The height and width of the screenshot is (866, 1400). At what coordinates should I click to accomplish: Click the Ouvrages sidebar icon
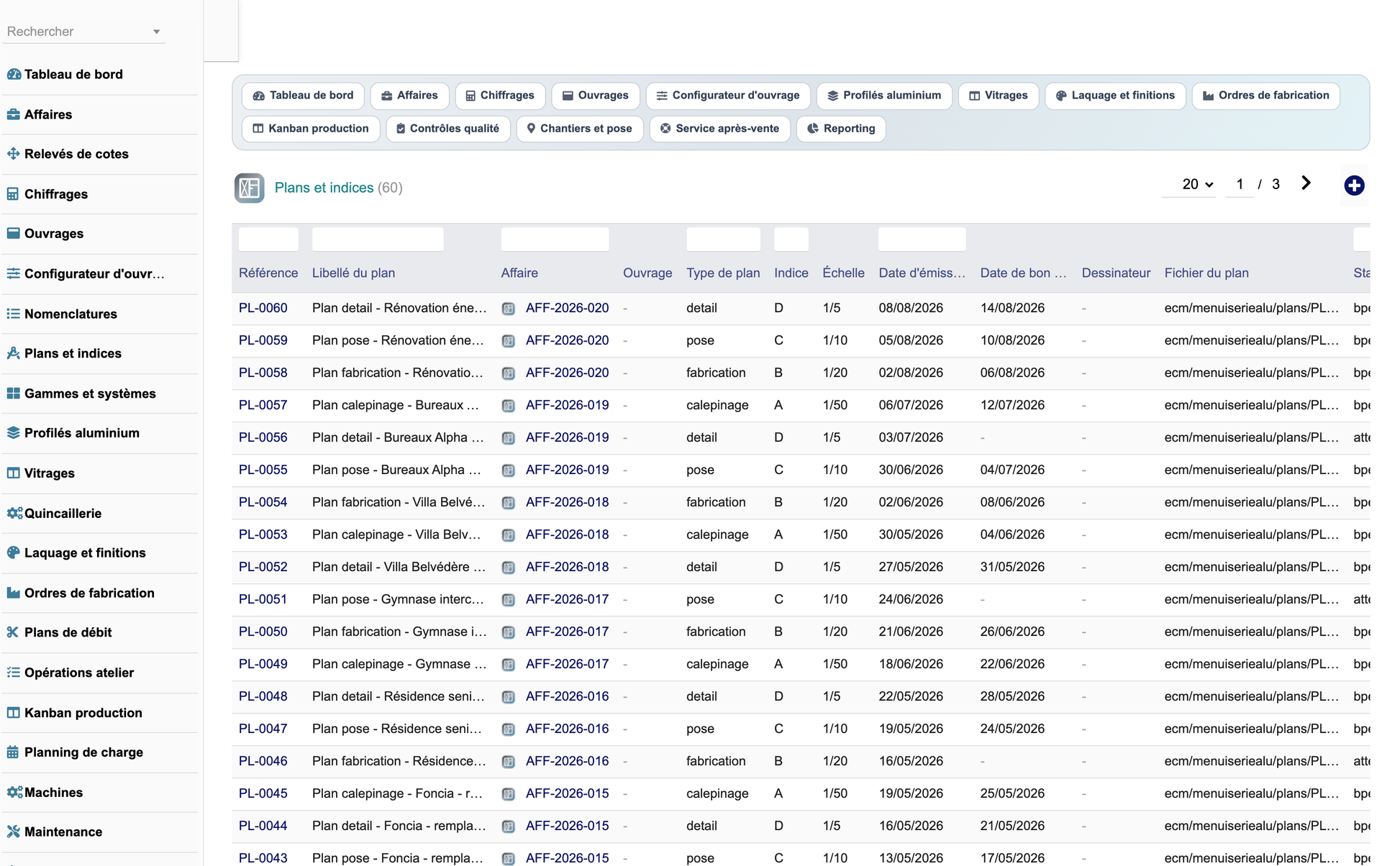pyautogui.click(x=14, y=234)
